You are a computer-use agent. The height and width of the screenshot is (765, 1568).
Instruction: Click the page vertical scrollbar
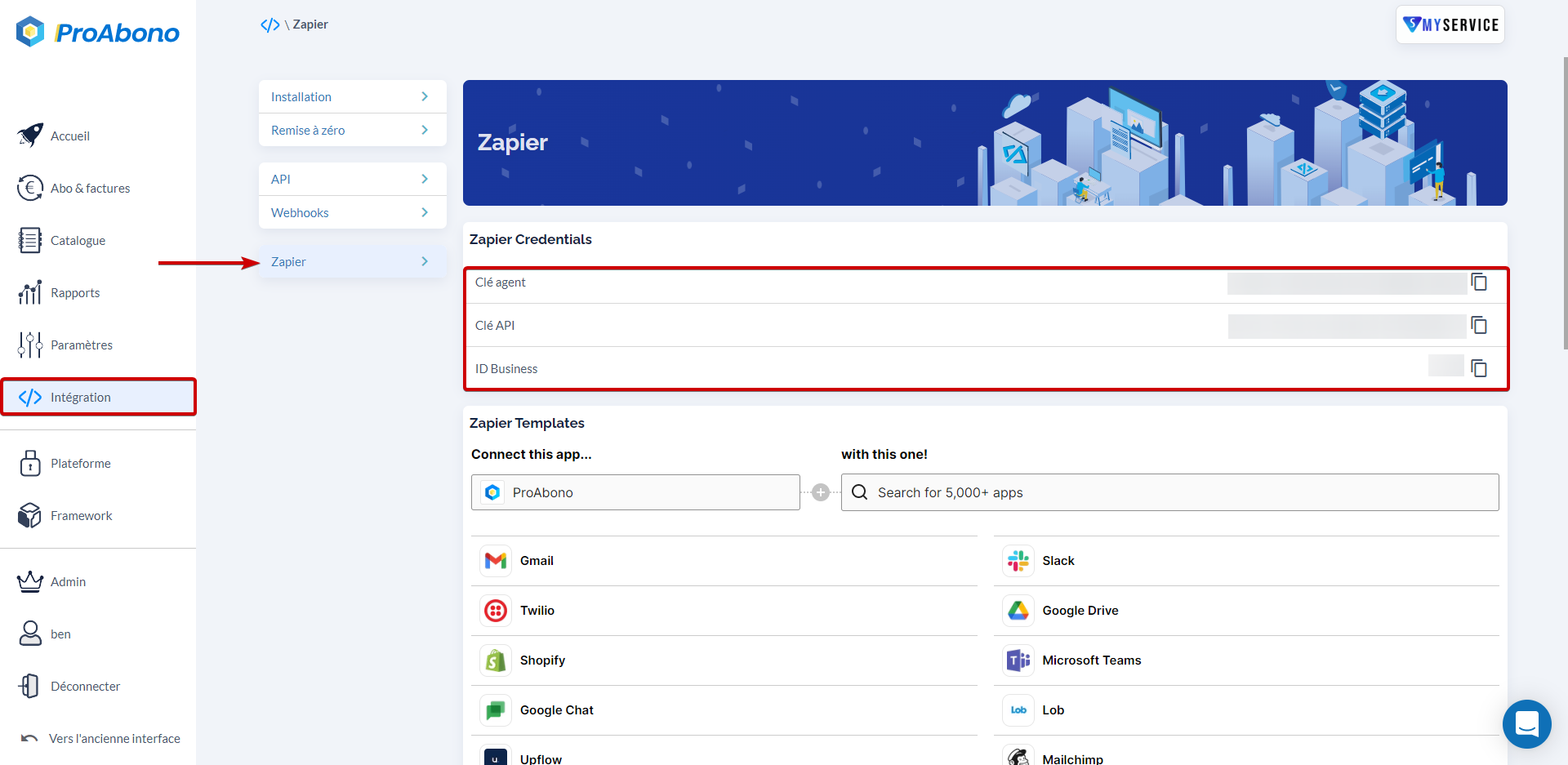click(x=1564, y=204)
